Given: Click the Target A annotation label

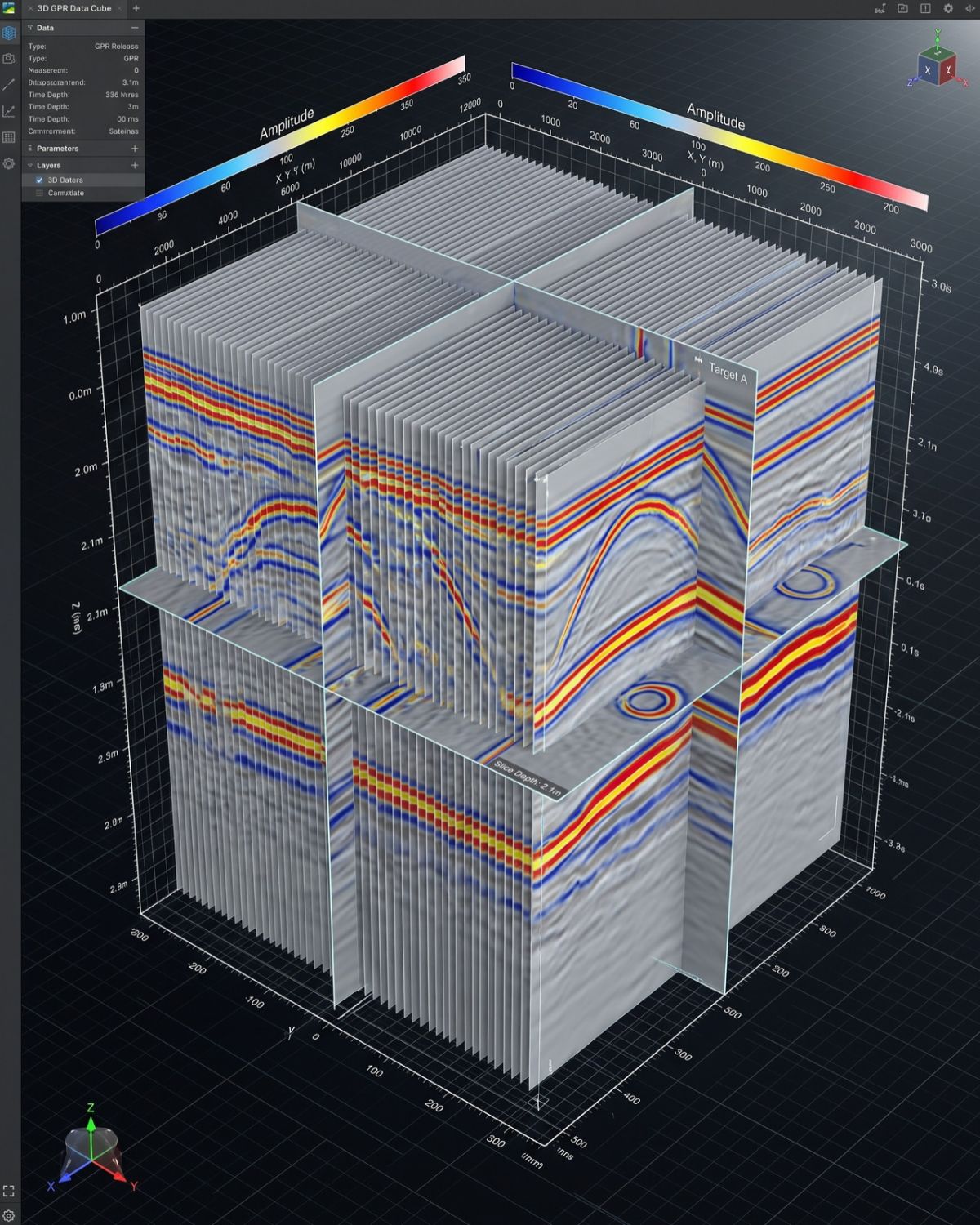Looking at the screenshot, I should (728, 373).
